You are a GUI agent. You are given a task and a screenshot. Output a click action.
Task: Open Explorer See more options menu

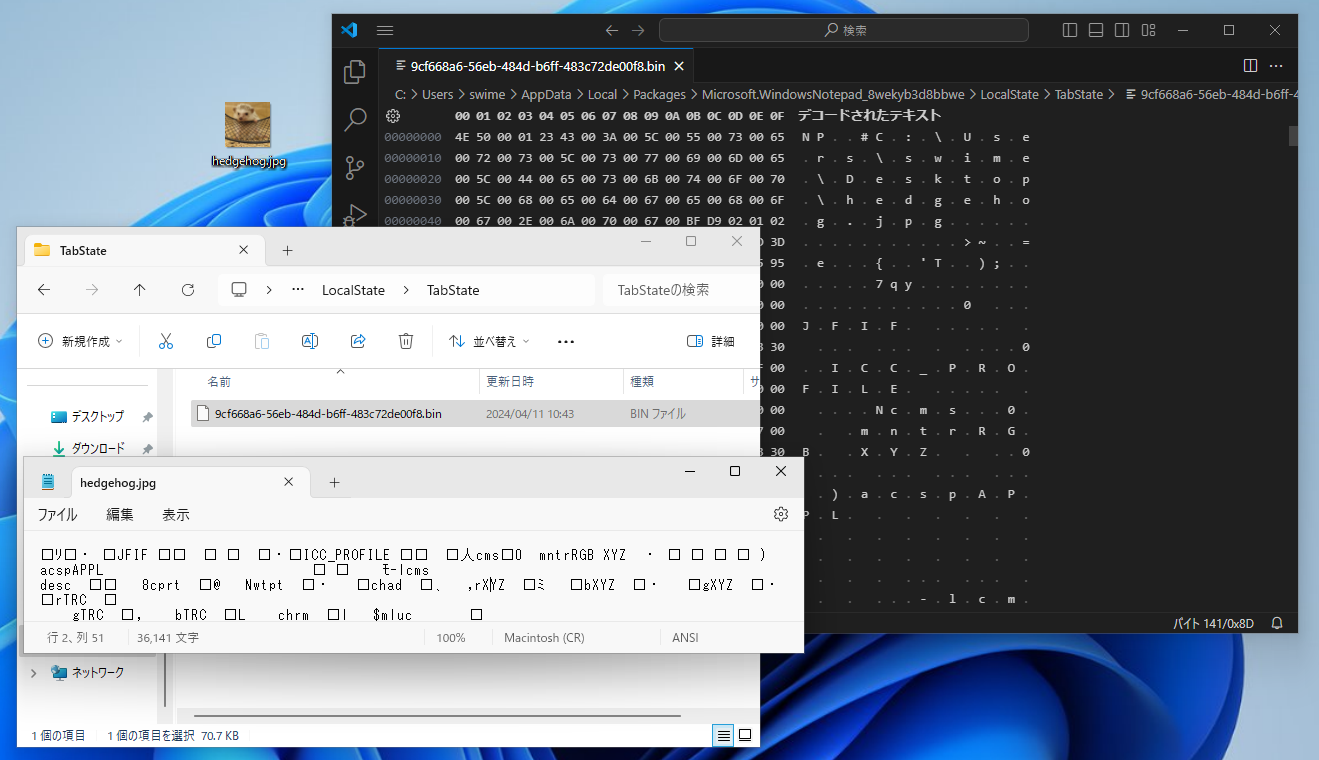click(x=566, y=341)
